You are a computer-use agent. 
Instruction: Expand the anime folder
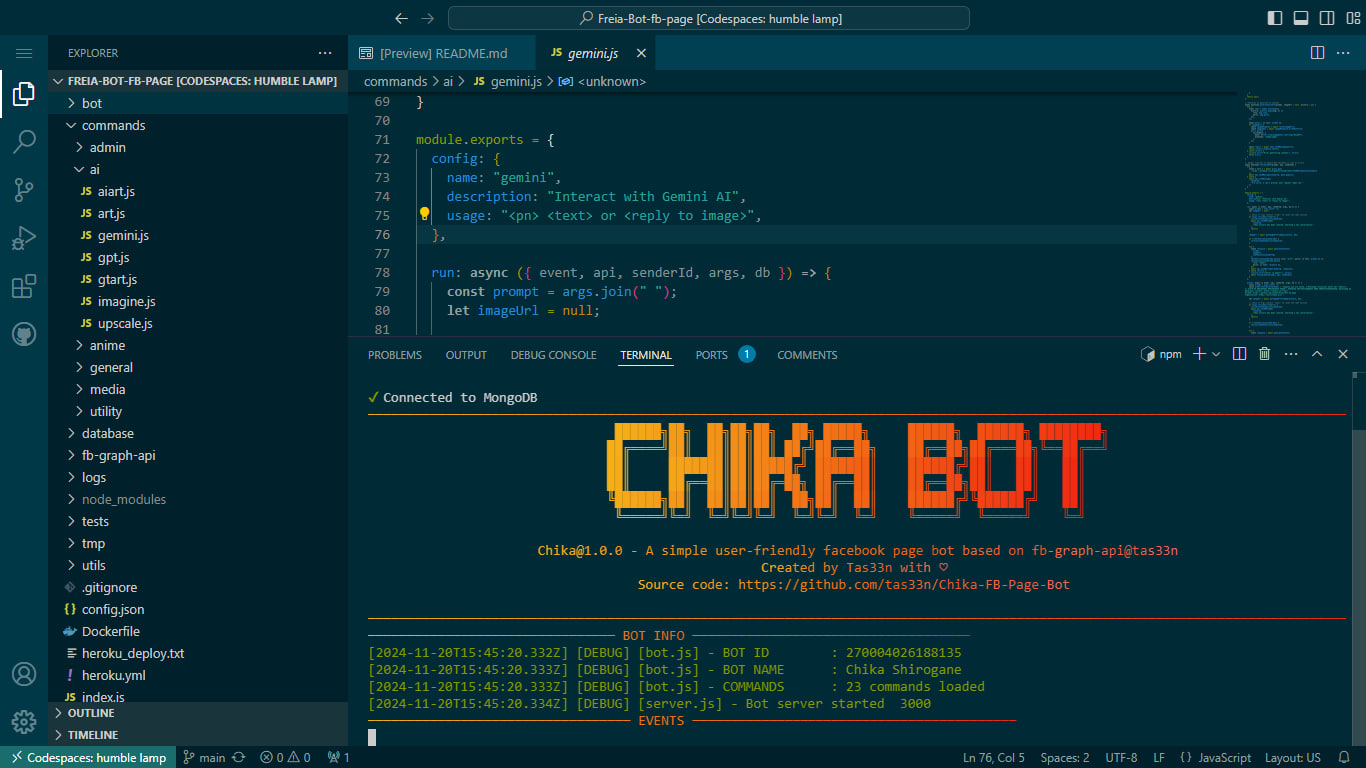pyautogui.click(x=107, y=345)
